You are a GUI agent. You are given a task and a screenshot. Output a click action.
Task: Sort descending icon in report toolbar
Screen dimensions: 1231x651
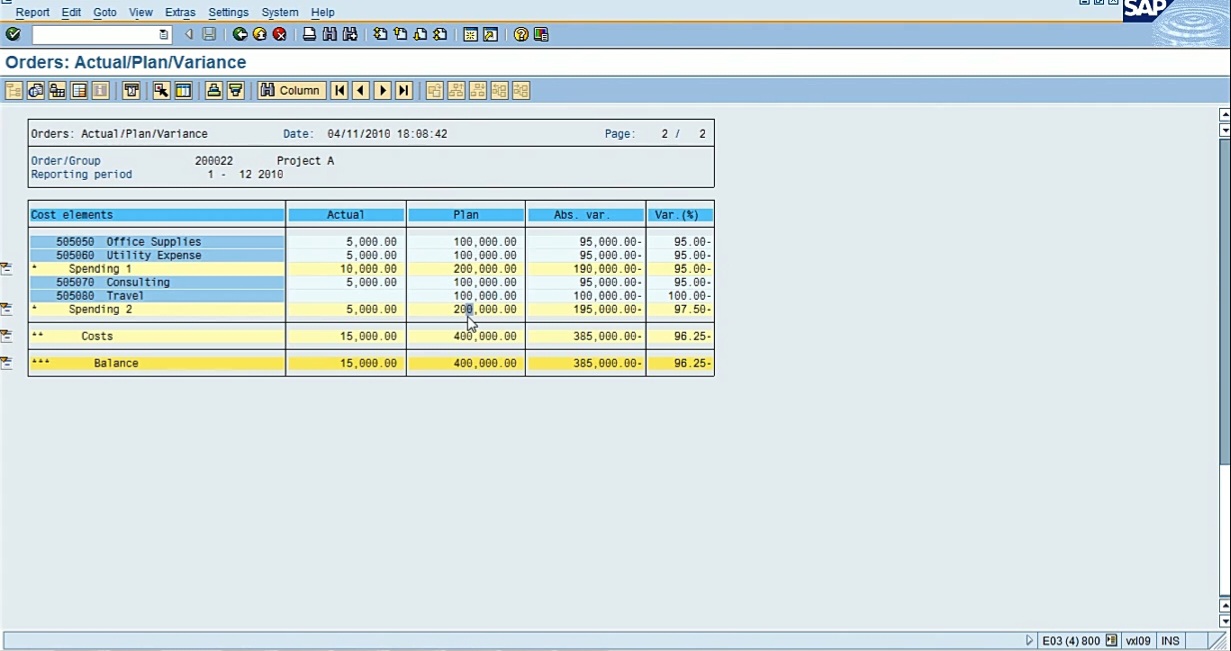click(x=235, y=90)
